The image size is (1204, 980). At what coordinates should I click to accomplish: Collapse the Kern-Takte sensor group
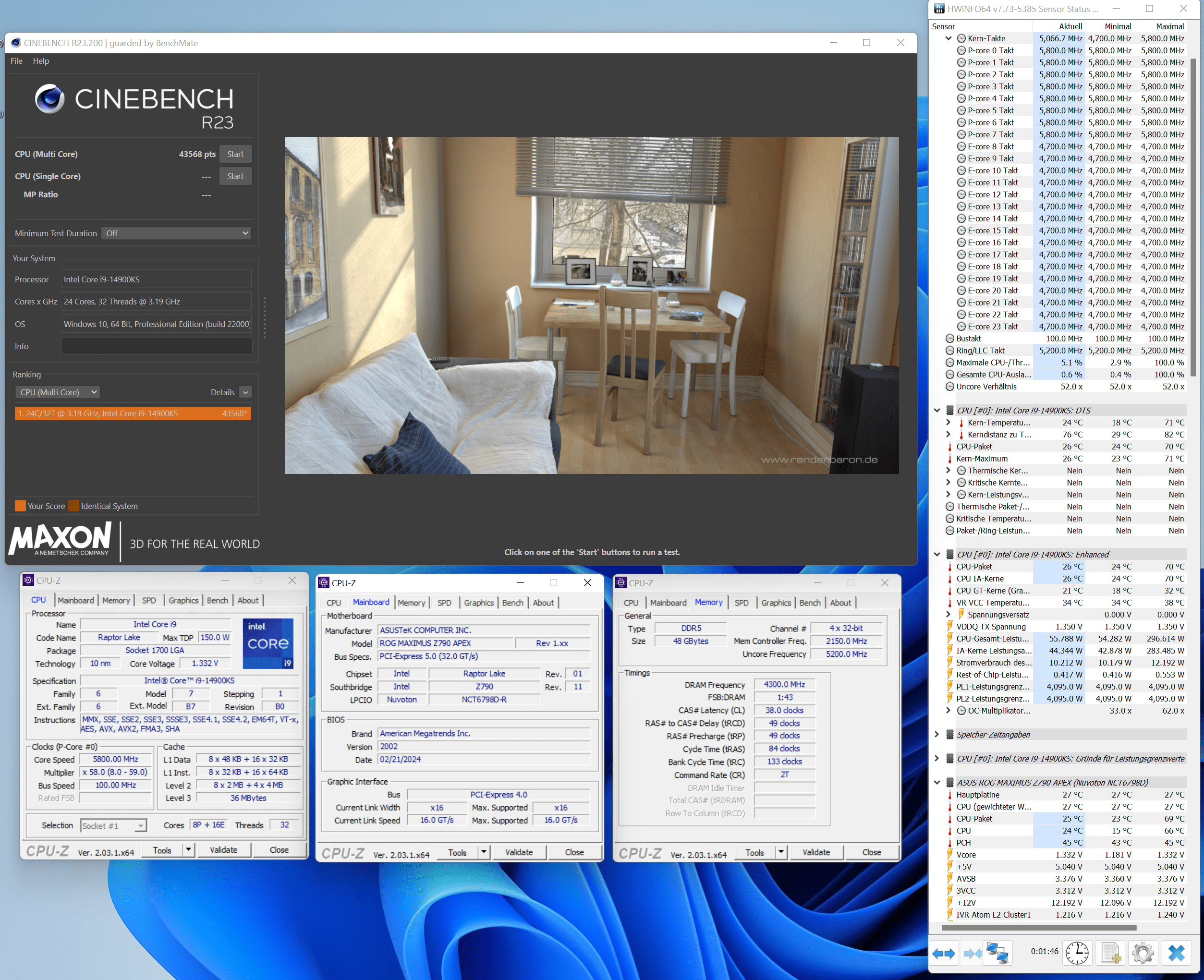pyautogui.click(x=948, y=38)
